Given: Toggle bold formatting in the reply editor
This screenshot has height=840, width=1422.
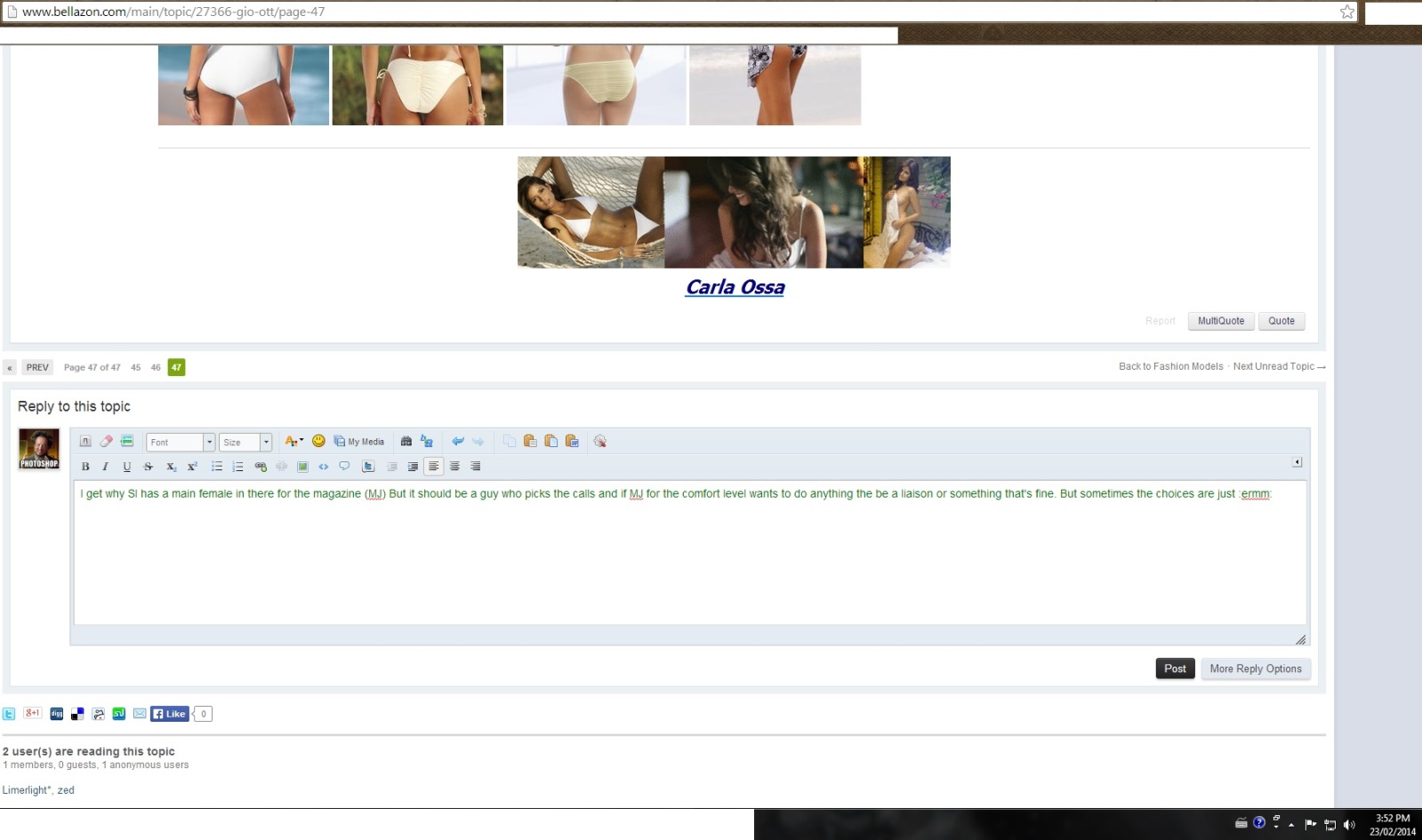Looking at the screenshot, I should [85, 467].
